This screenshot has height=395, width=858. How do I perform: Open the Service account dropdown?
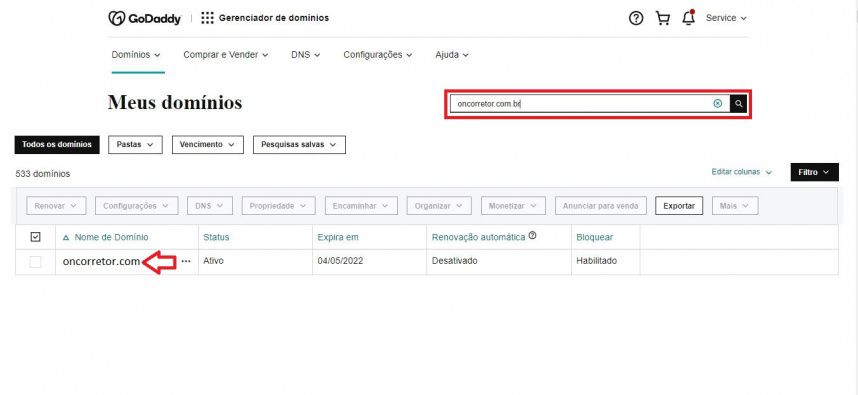coord(726,18)
